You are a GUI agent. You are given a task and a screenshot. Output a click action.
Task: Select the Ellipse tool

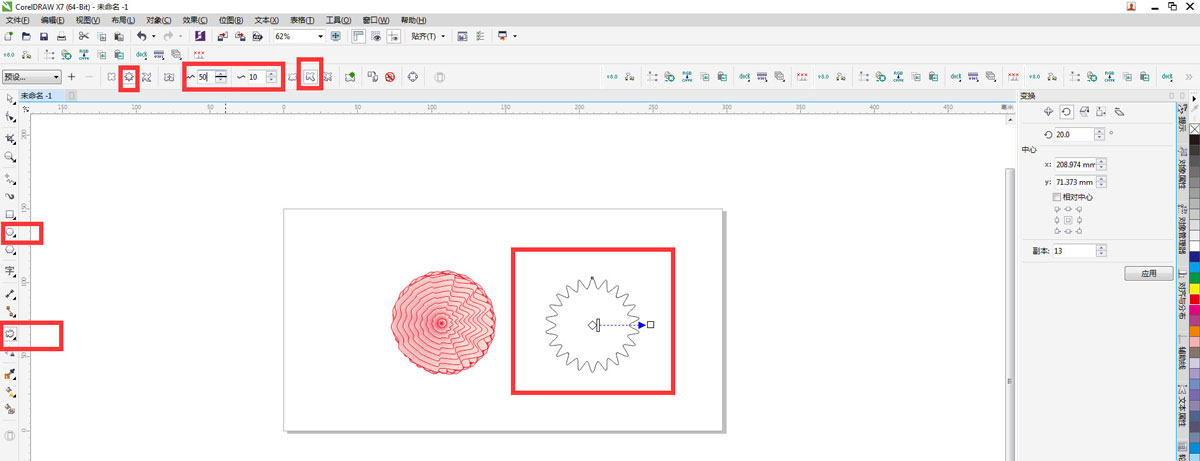pyautogui.click(x=11, y=232)
